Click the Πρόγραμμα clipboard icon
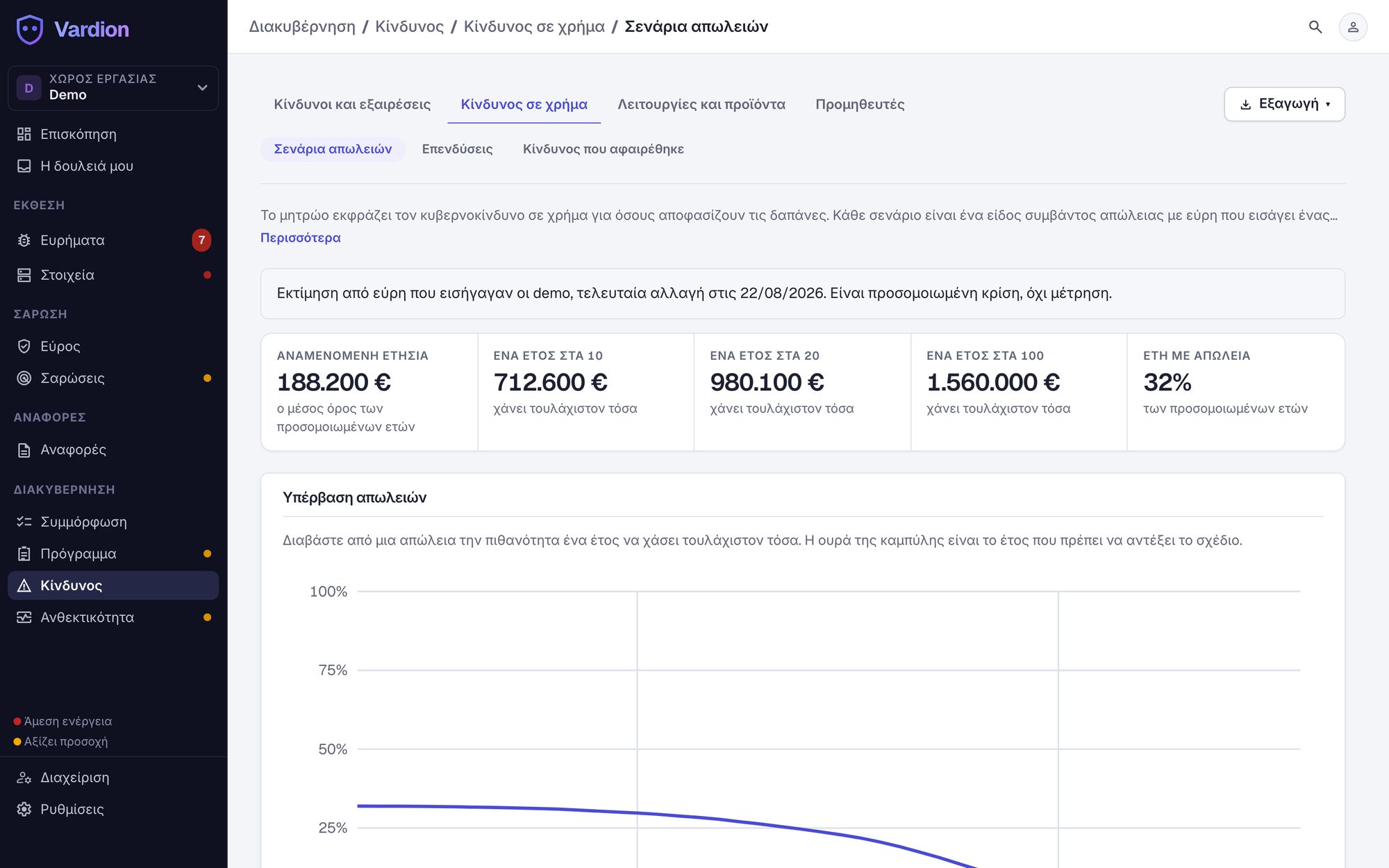The image size is (1389, 868). (x=24, y=553)
